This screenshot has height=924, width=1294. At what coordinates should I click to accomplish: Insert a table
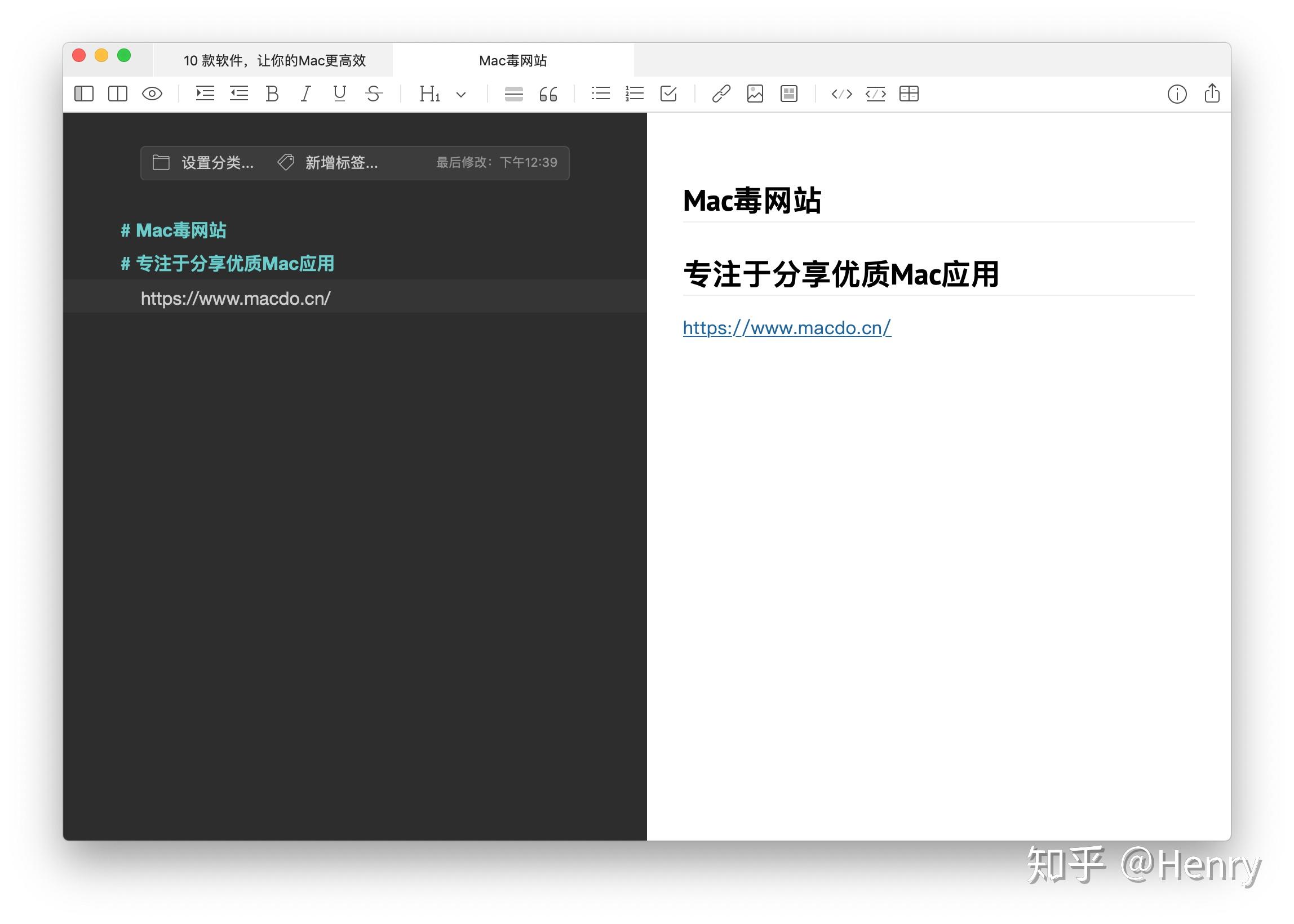909,94
